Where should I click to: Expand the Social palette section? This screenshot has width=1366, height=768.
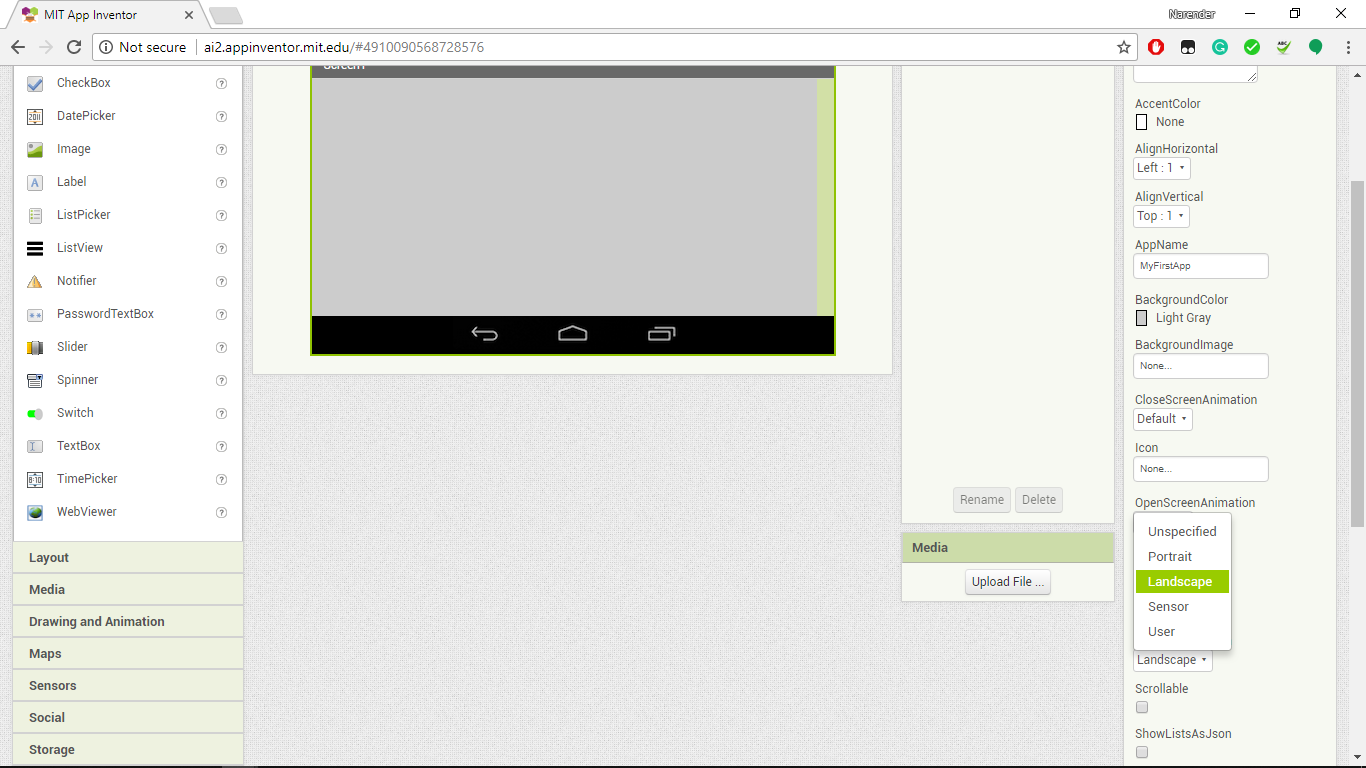click(x=128, y=718)
